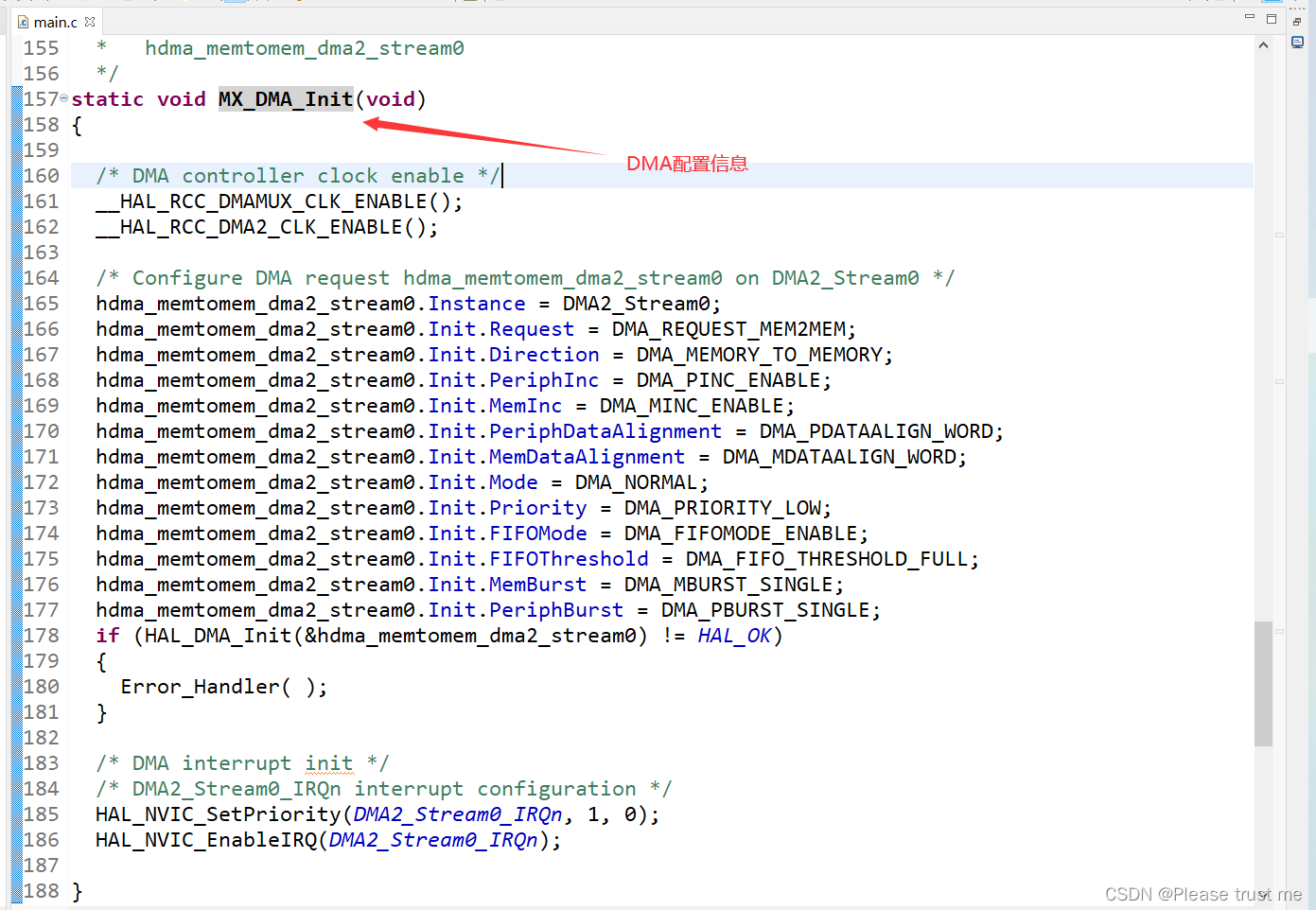Screen dimensions: 1316x910
Task: Minimize the editor area using its minimize icon
Action: click(x=1249, y=18)
